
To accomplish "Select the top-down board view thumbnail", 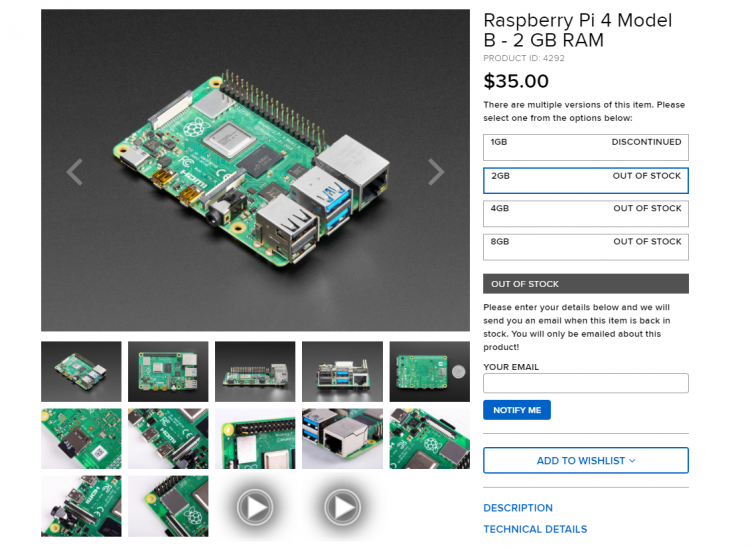I will click(x=168, y=371).
